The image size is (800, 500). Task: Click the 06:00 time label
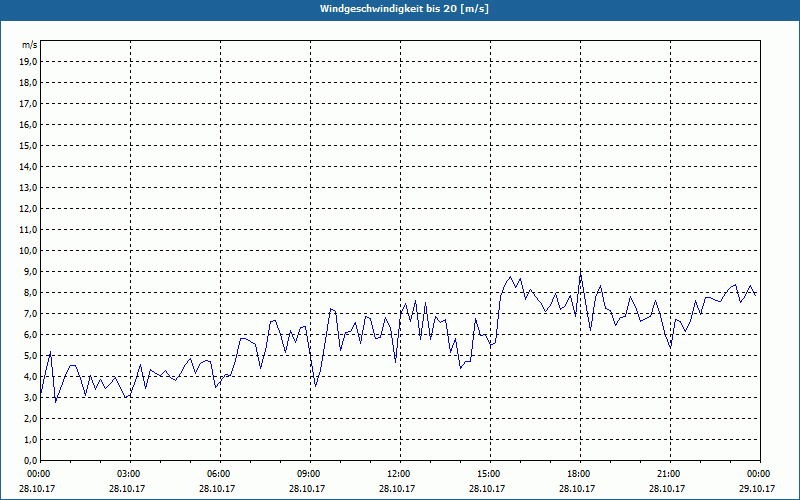218,474
